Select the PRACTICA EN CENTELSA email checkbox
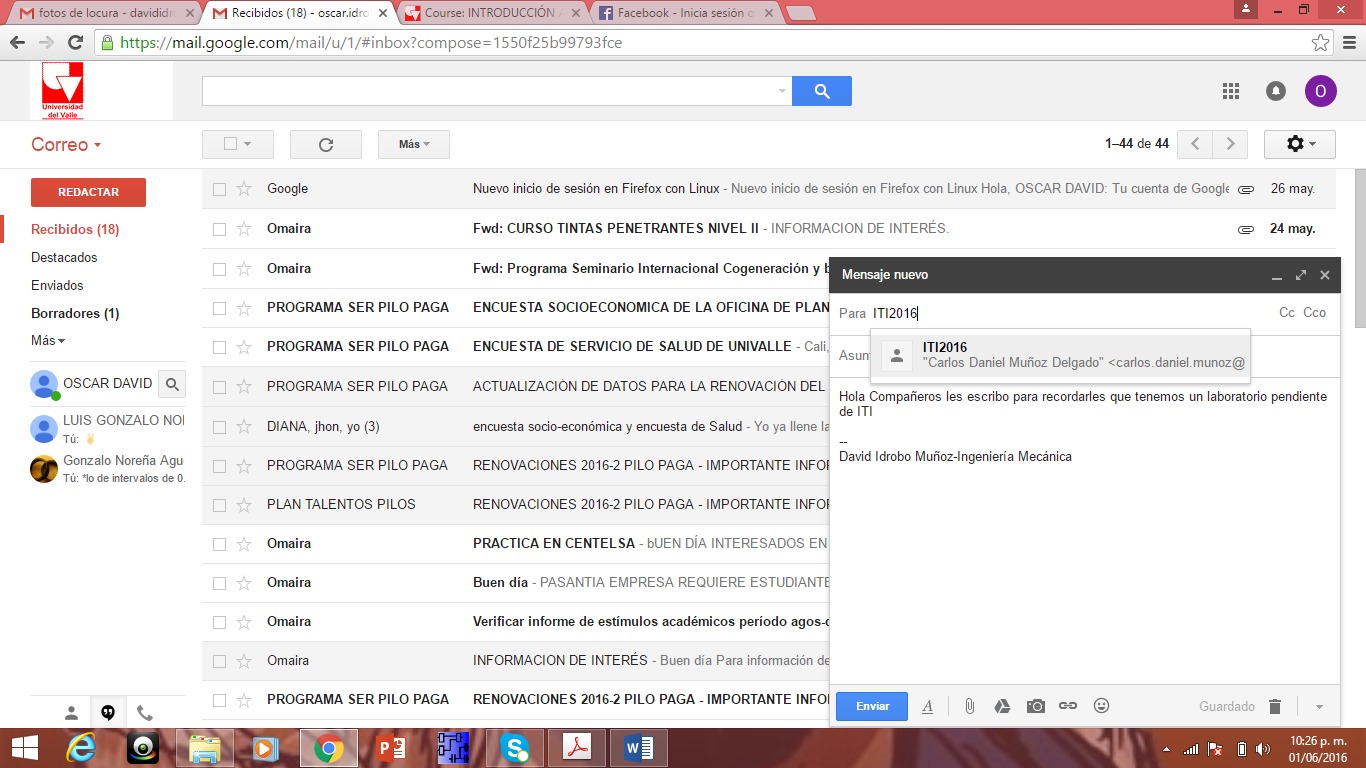This screenshot has width=1366, height=768. point(219,544)
